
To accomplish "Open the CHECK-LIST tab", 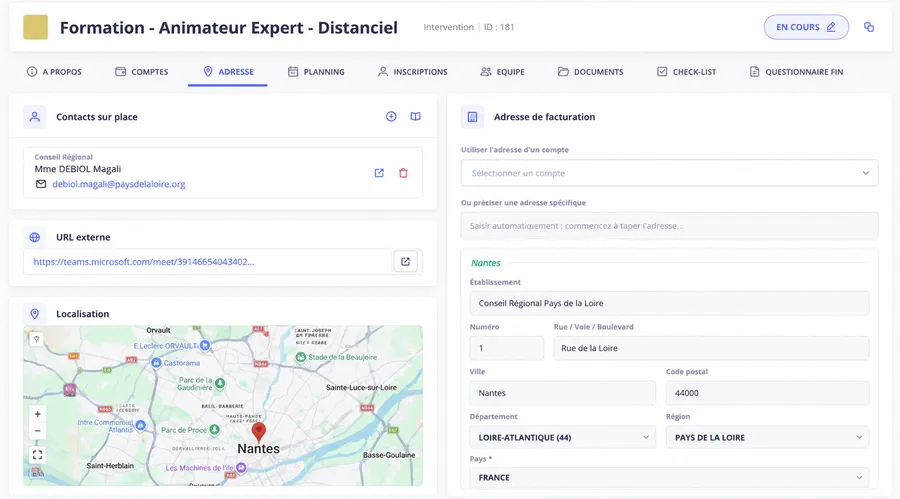I will pos(686,72).
